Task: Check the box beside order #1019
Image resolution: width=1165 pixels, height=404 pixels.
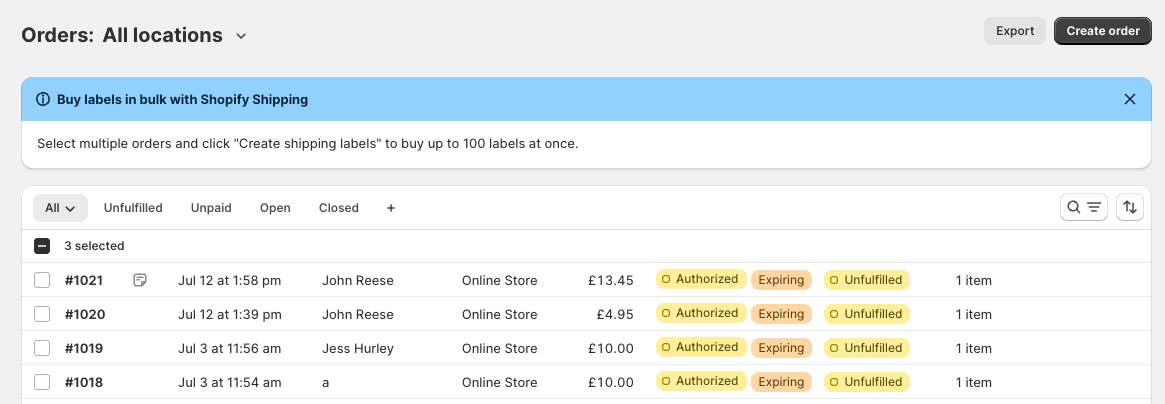Action: (x=42, y=348)
